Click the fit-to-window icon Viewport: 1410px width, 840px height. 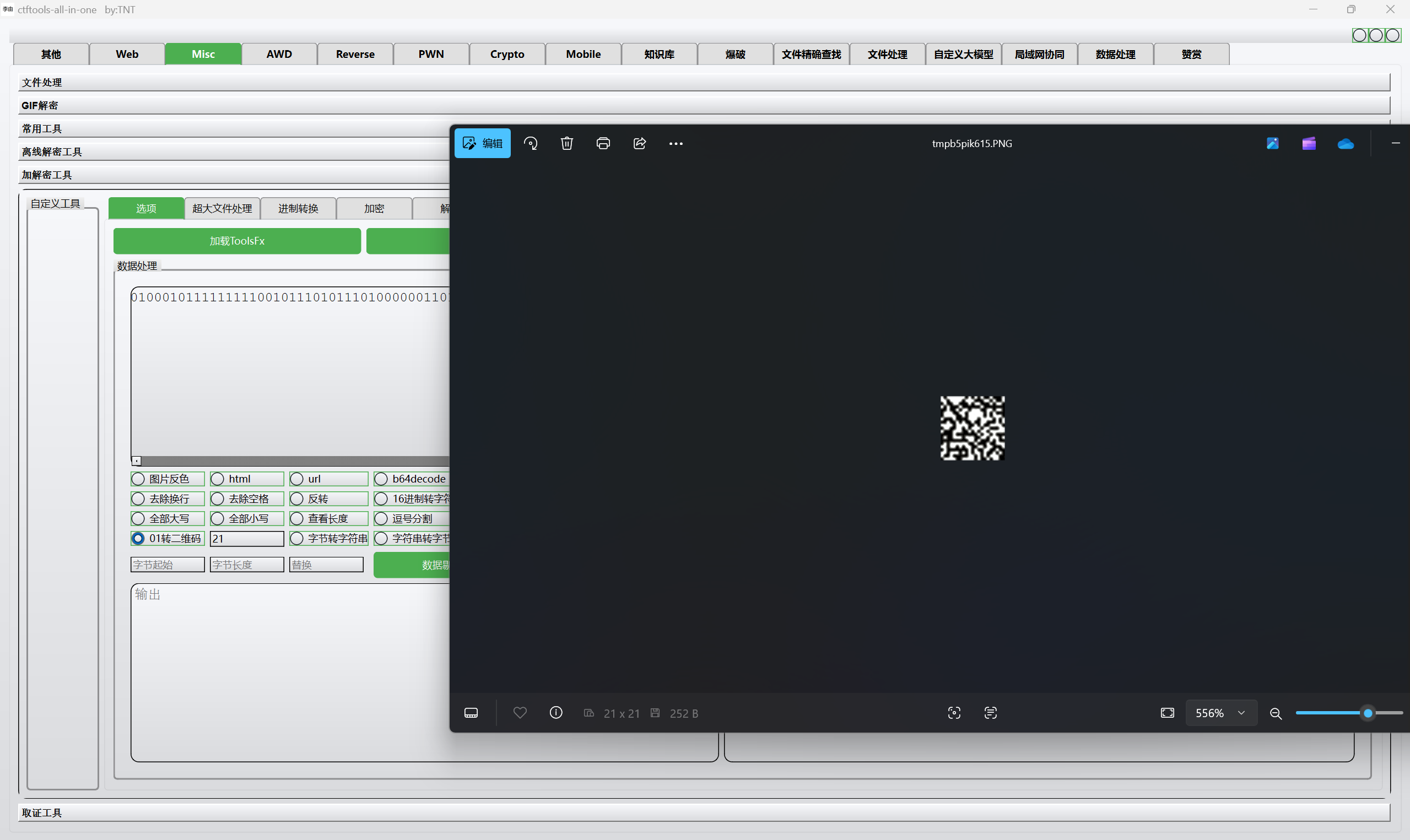click(x=1168, y=713)
